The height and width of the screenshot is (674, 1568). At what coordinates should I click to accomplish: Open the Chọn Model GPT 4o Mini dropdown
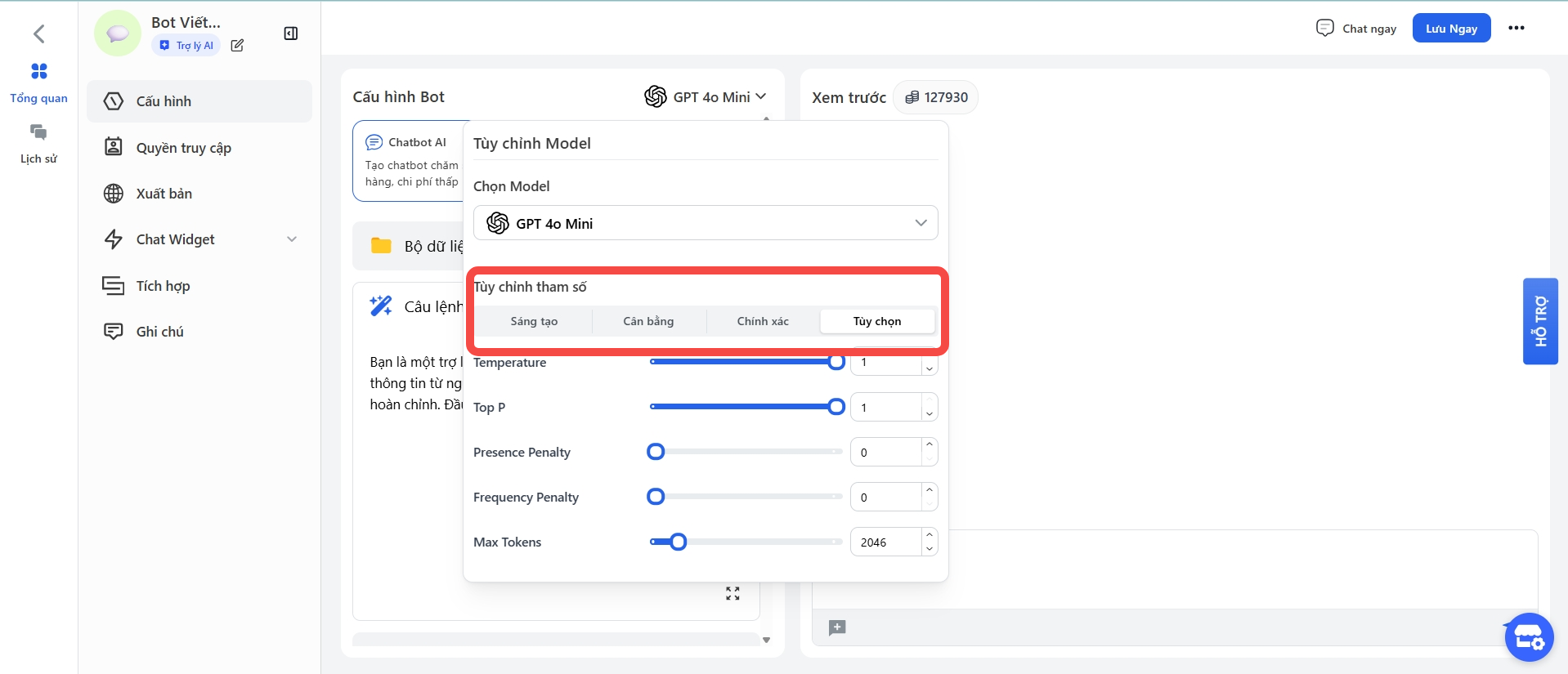pyautogui.click(x=705, y=223)
